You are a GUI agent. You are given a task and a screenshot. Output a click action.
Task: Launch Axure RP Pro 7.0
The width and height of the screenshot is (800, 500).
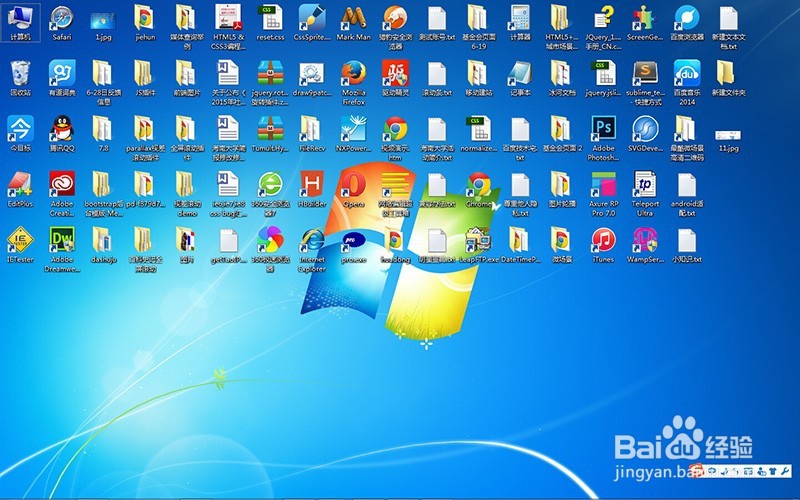coord(604,194)
